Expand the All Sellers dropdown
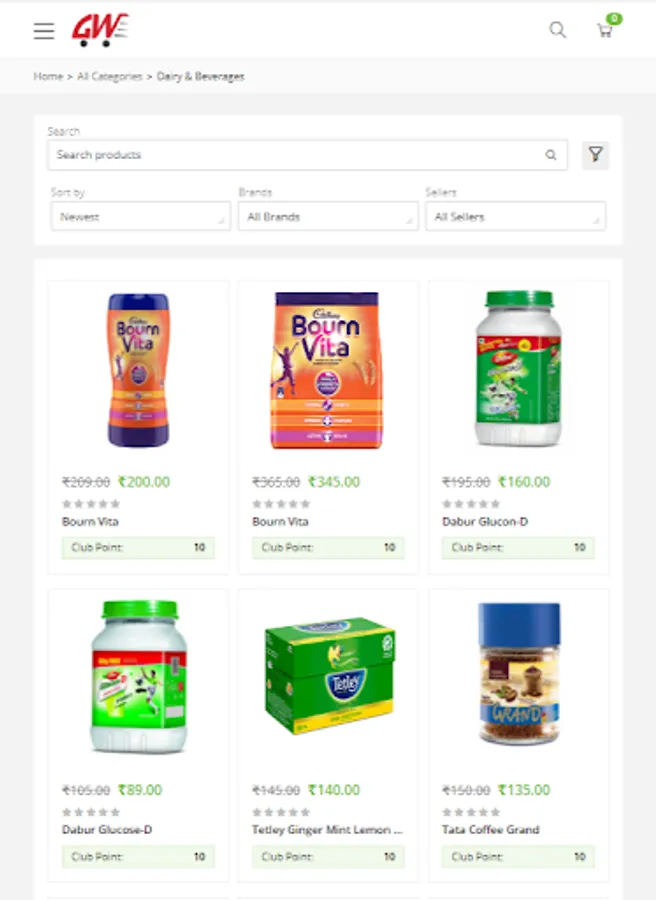 pos(515,216)
